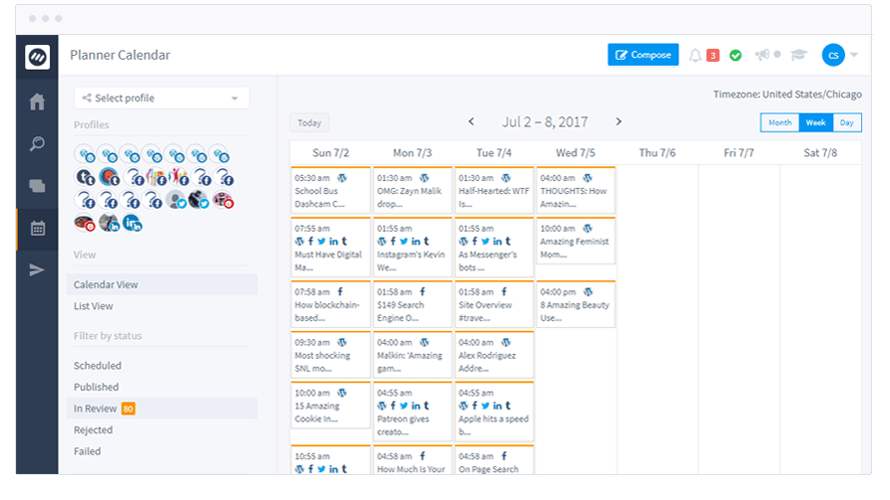
Task: Click Twitter icon on Must Have Digital post
Action: pos(322,241)
